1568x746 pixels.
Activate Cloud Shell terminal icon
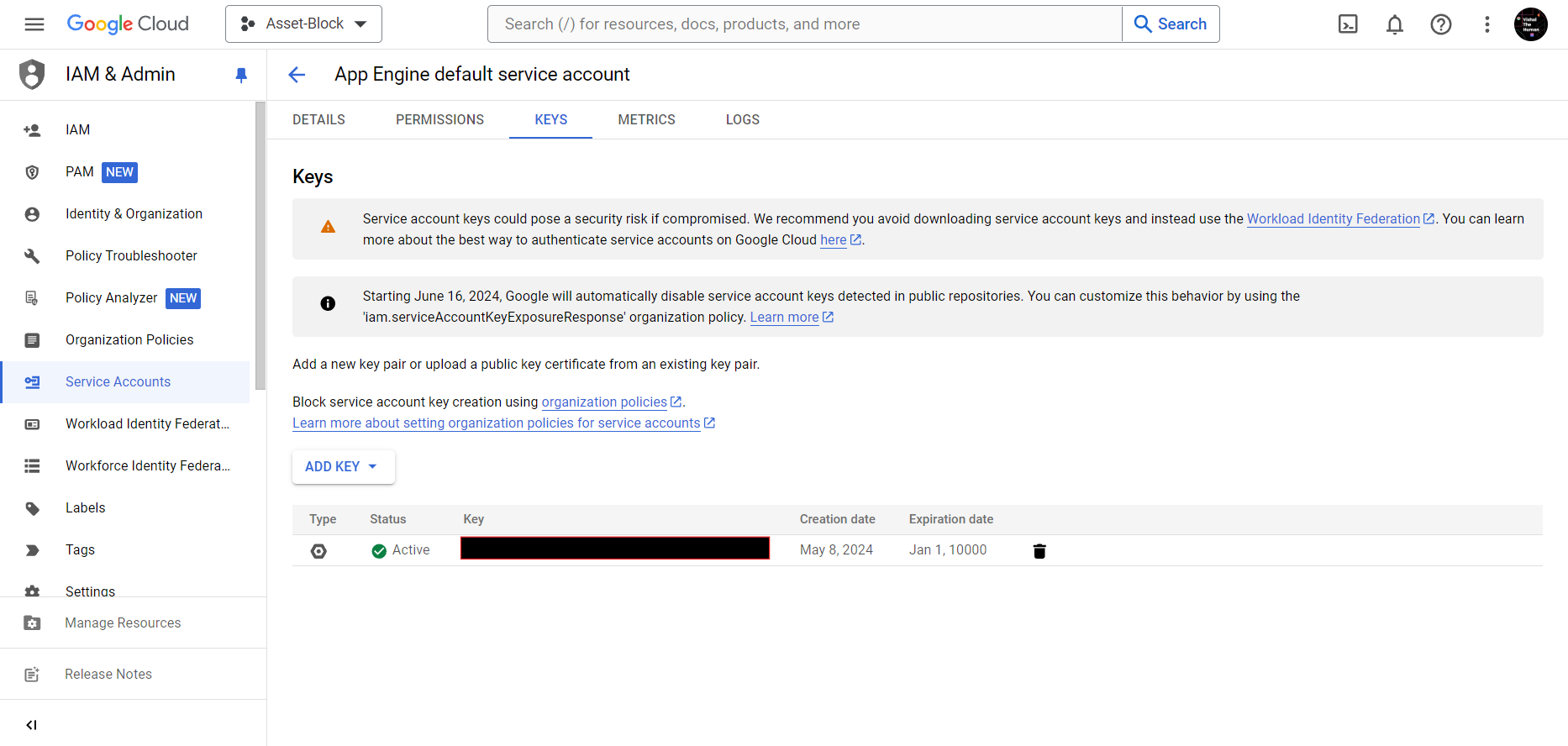1348,24
